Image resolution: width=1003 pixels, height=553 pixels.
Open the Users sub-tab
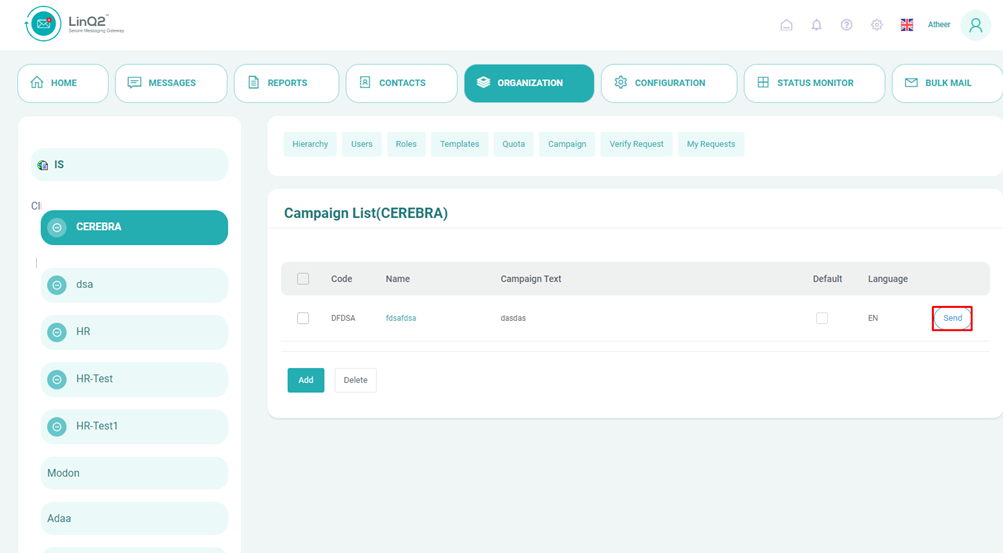point(361,144)
